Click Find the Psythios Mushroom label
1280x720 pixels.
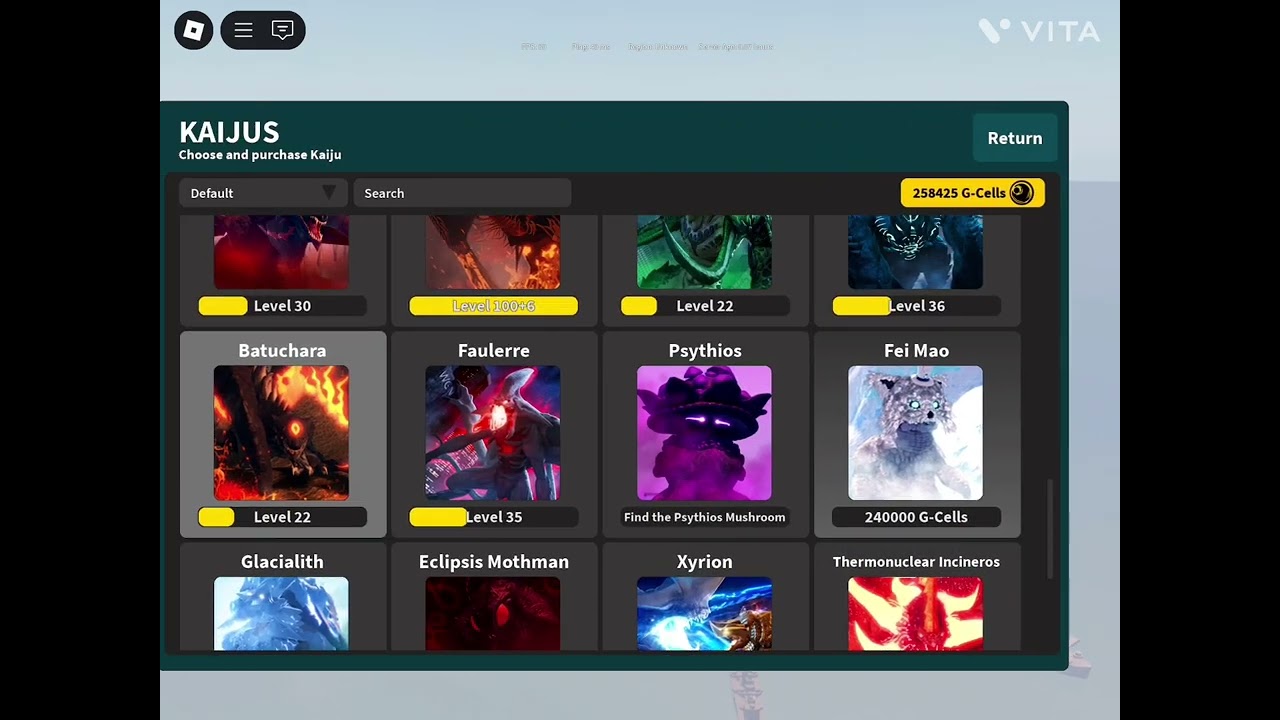pyautogui.click(x=704, y=517)
